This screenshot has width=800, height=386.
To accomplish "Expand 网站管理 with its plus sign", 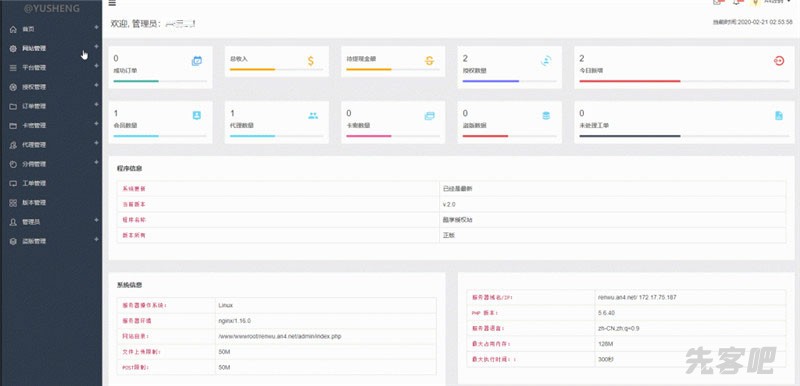I will click(x=96, y=46).
